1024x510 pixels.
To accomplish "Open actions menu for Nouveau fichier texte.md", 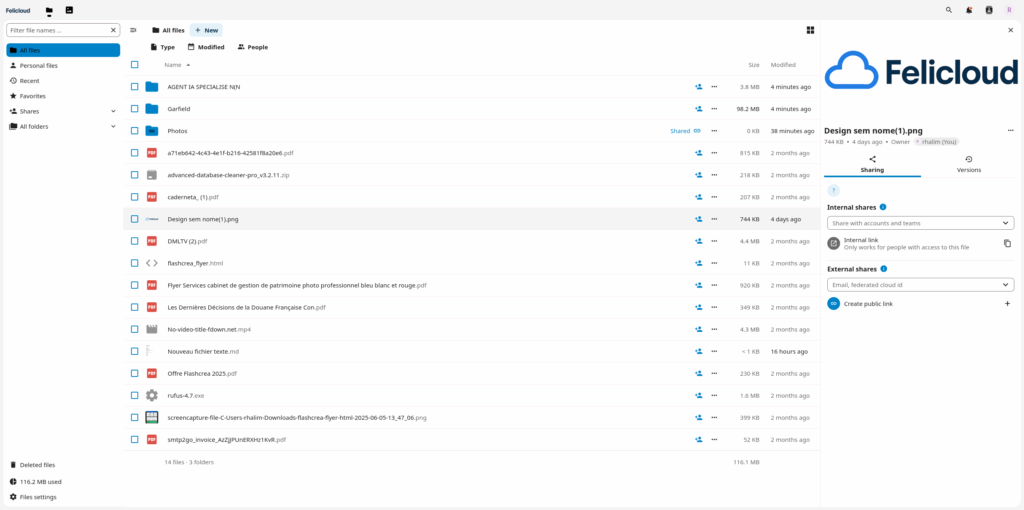I will [x=714, y=351].
